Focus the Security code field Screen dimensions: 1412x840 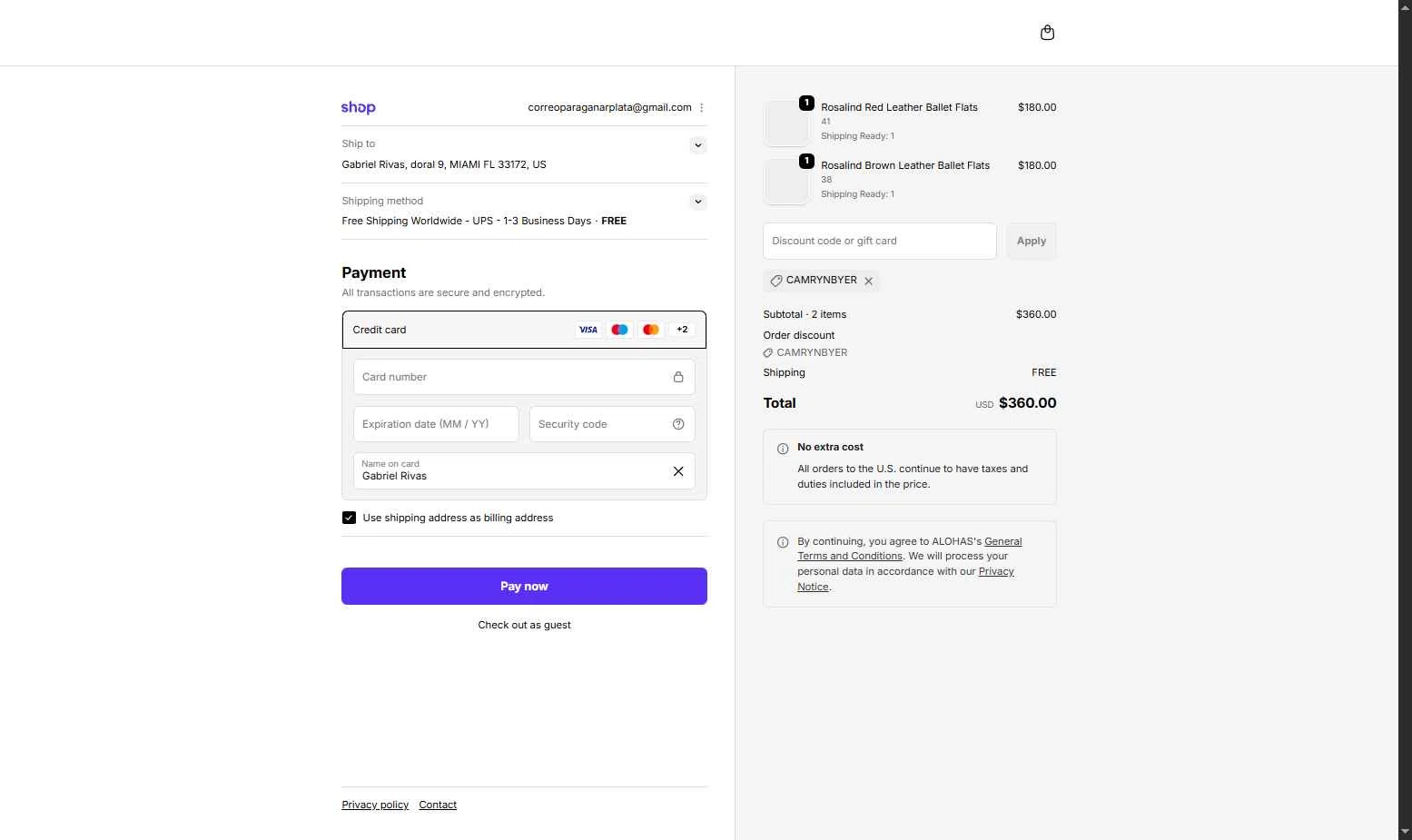pos(612,424)
